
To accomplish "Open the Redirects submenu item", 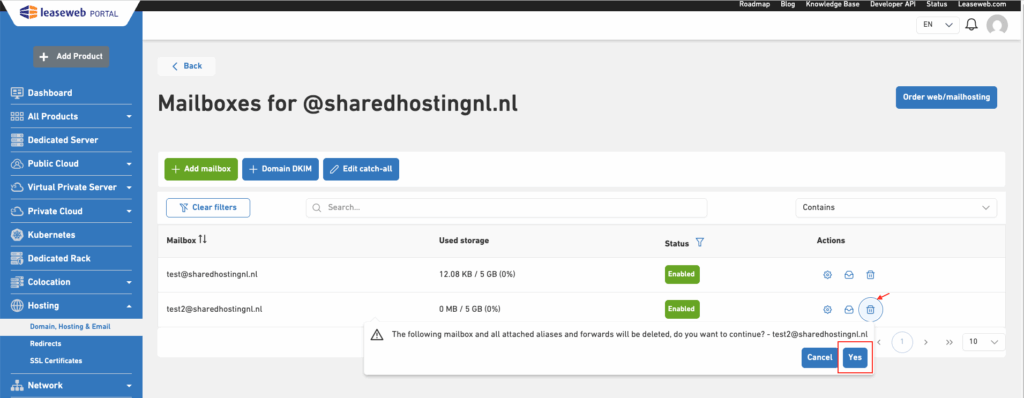I will 46,343.
